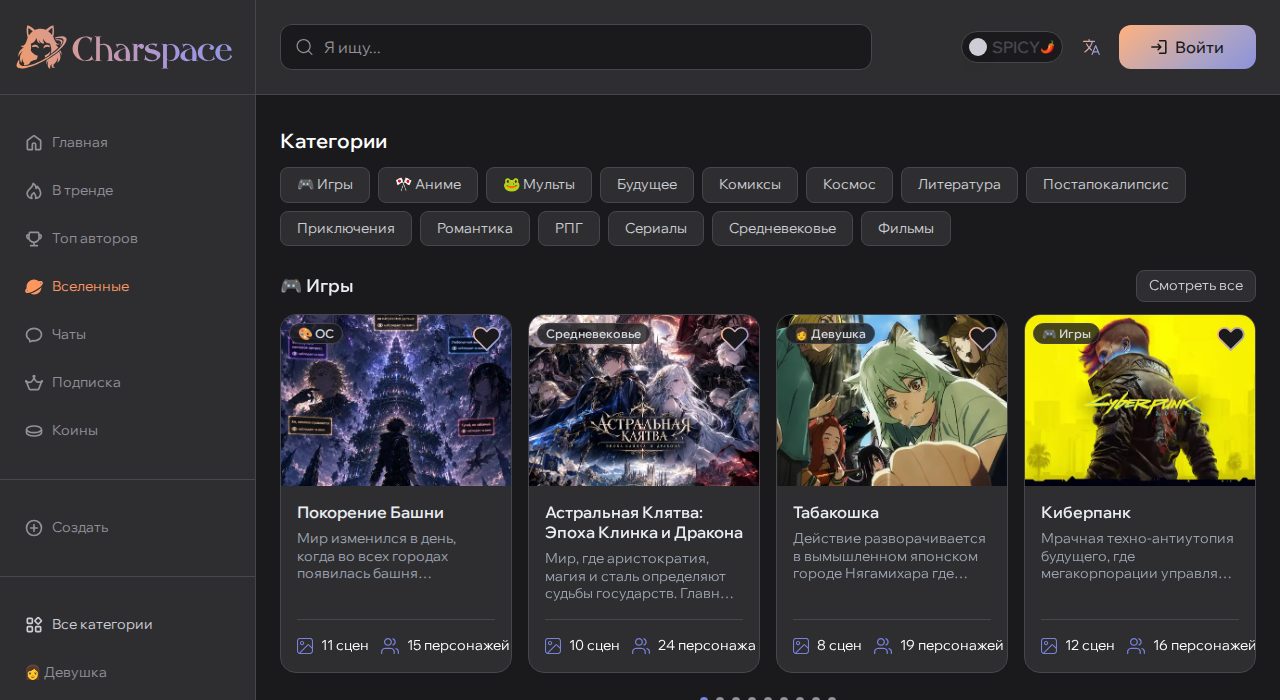Select Девушка in the sidebar

tap(65, 672)
